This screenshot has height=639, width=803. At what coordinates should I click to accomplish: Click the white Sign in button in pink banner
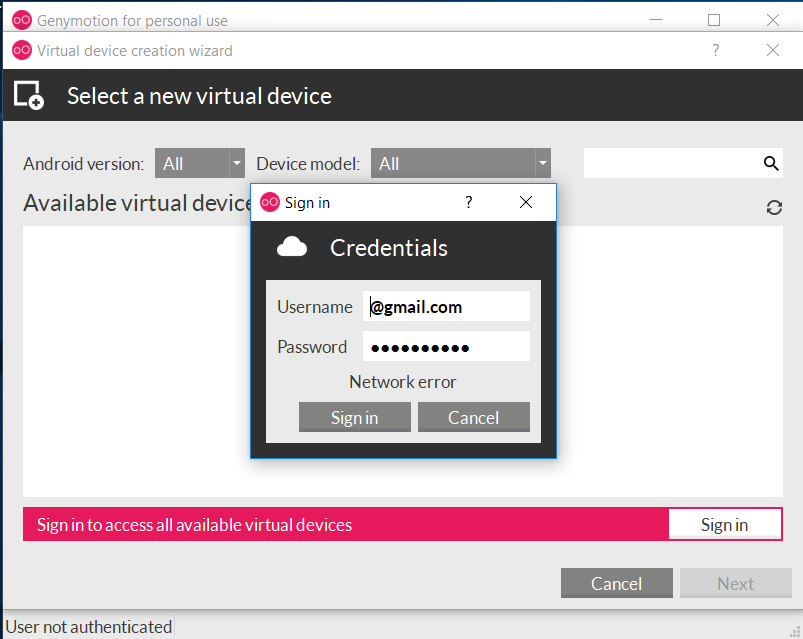point(725,524)
